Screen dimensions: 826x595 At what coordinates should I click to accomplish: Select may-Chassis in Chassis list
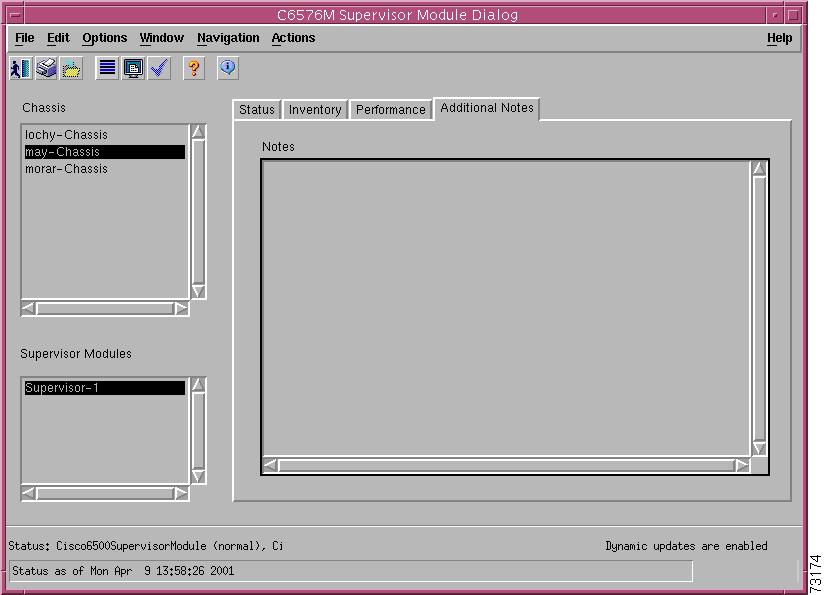tap(105, 152)
